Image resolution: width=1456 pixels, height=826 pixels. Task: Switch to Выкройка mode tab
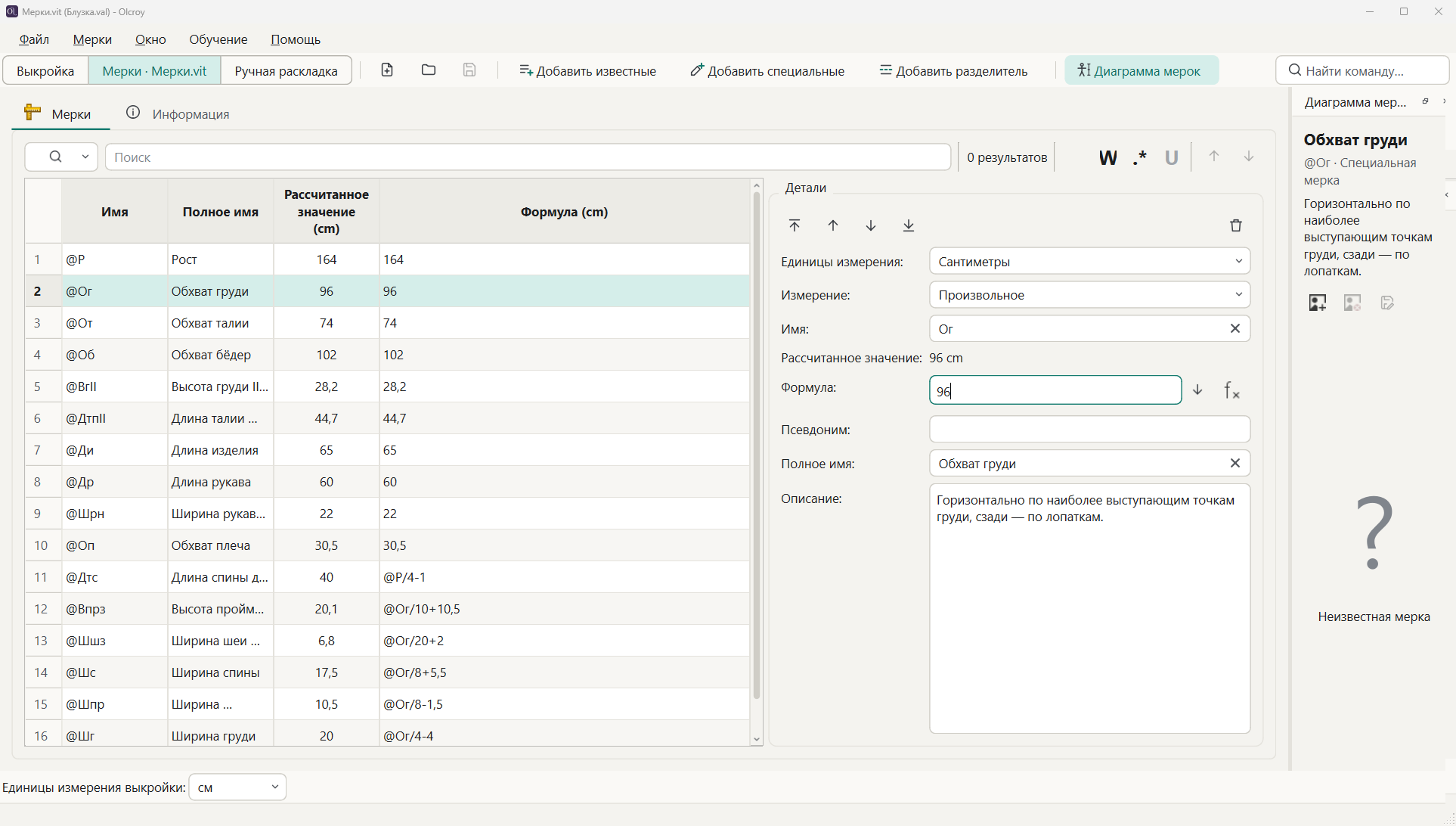coord(45,70)
